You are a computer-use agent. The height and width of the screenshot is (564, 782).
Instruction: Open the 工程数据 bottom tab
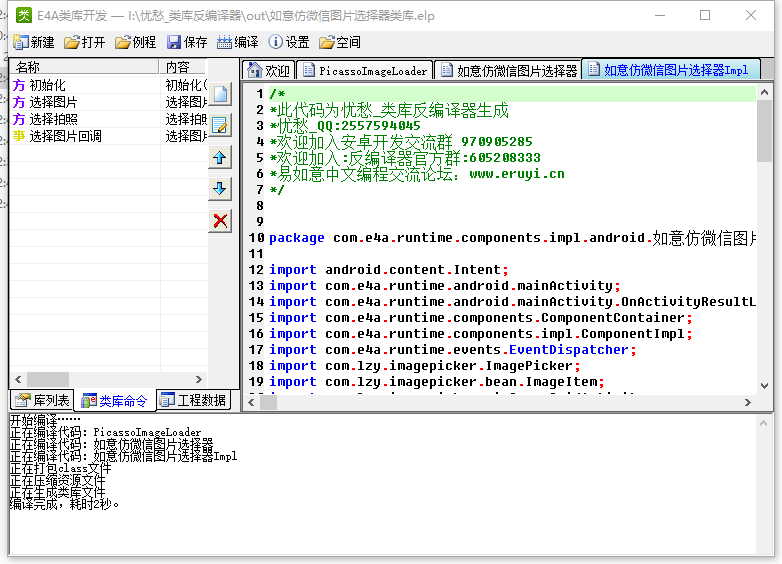195,400
